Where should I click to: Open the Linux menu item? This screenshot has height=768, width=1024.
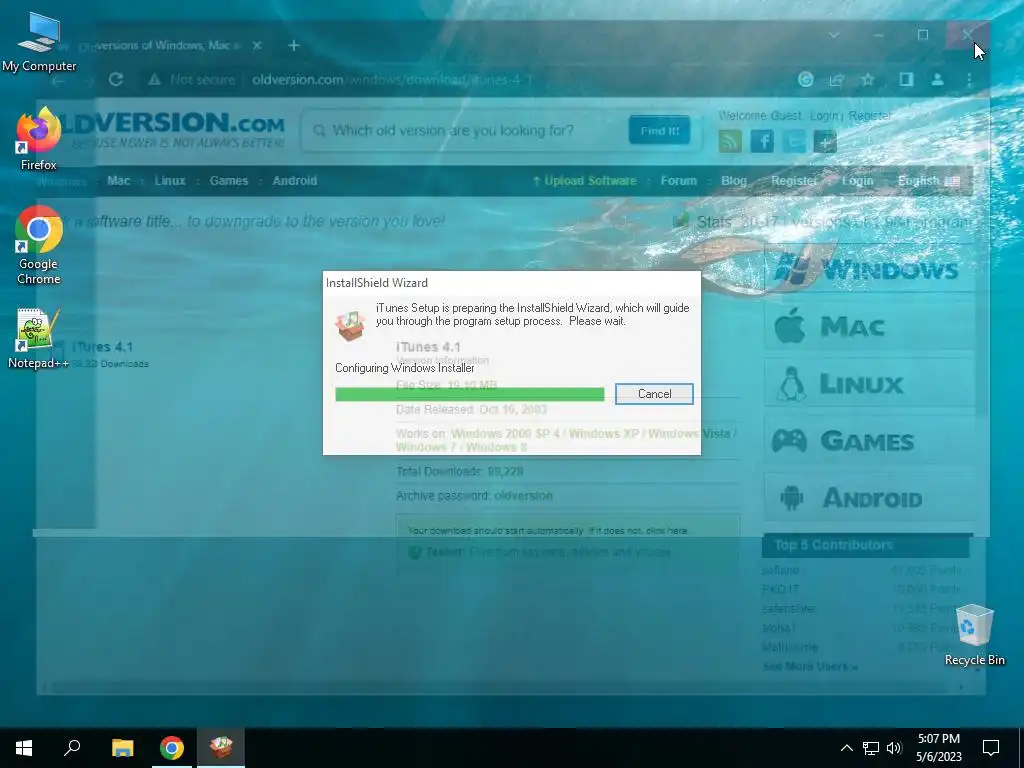click(x=170, y=181)
